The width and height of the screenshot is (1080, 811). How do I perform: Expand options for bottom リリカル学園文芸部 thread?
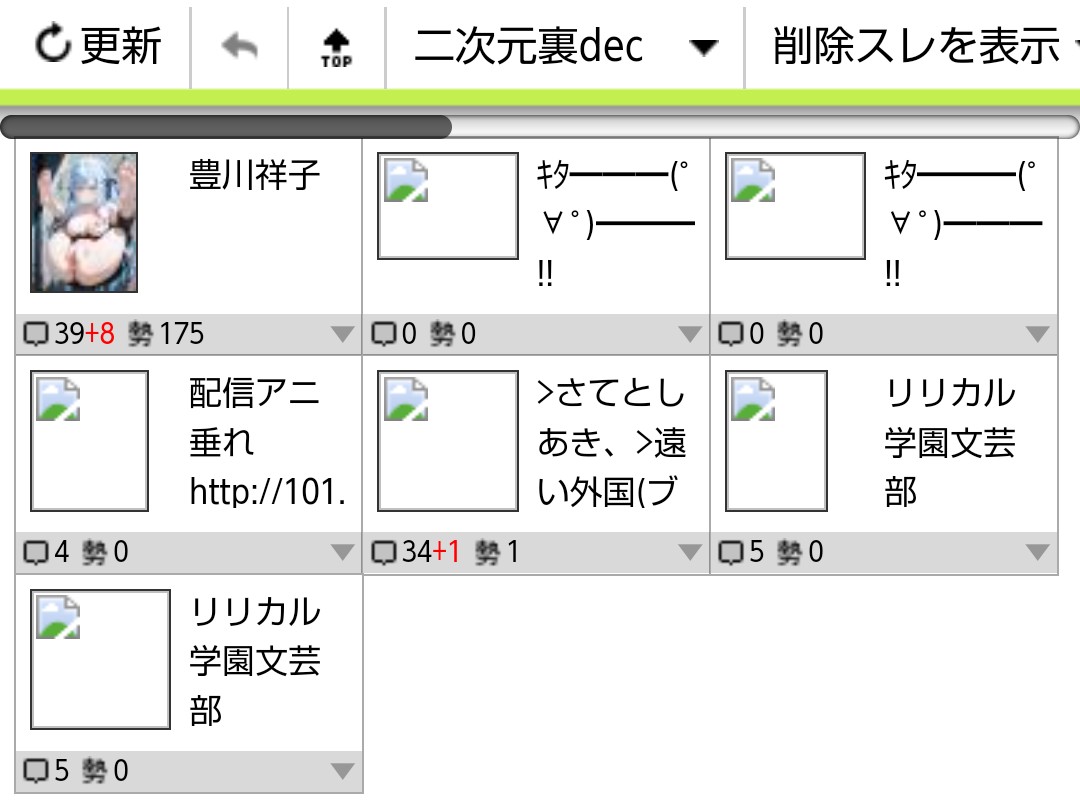(x=342, y=771)
